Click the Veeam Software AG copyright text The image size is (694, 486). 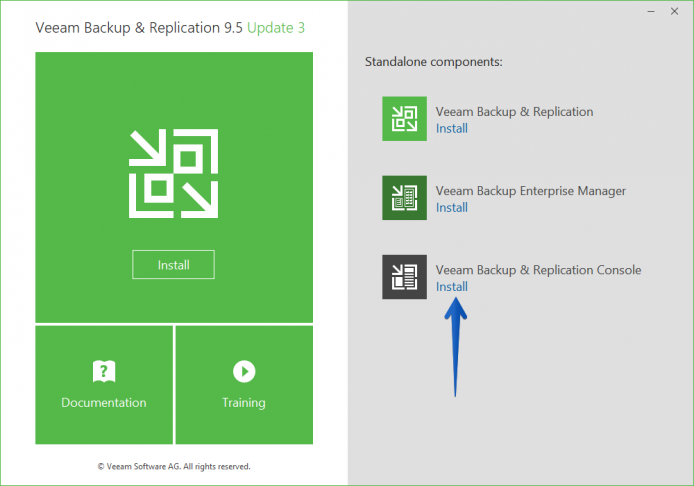click(174, 466)
